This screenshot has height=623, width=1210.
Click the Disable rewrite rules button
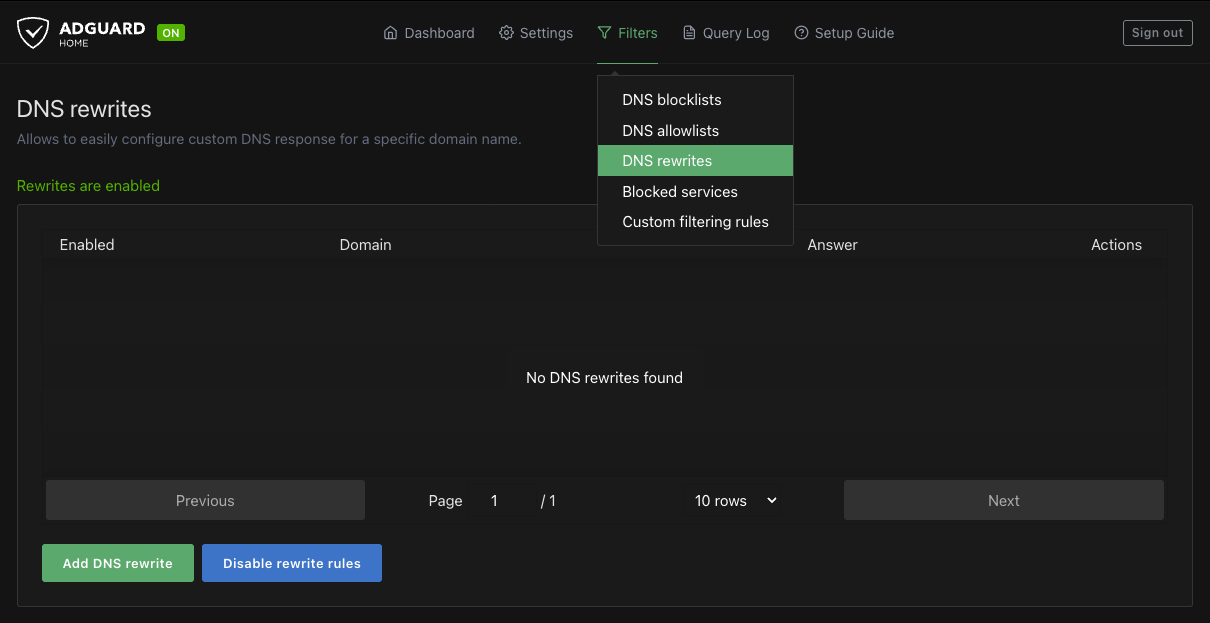coord(292,563)
